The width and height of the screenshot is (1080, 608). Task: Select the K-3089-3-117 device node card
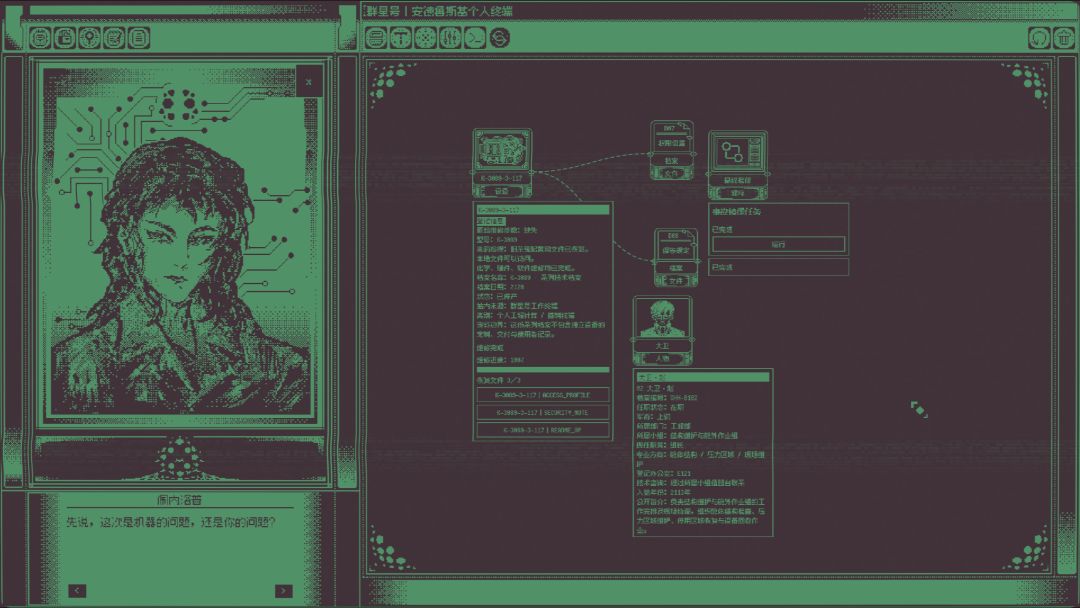(x=502, y=162)
